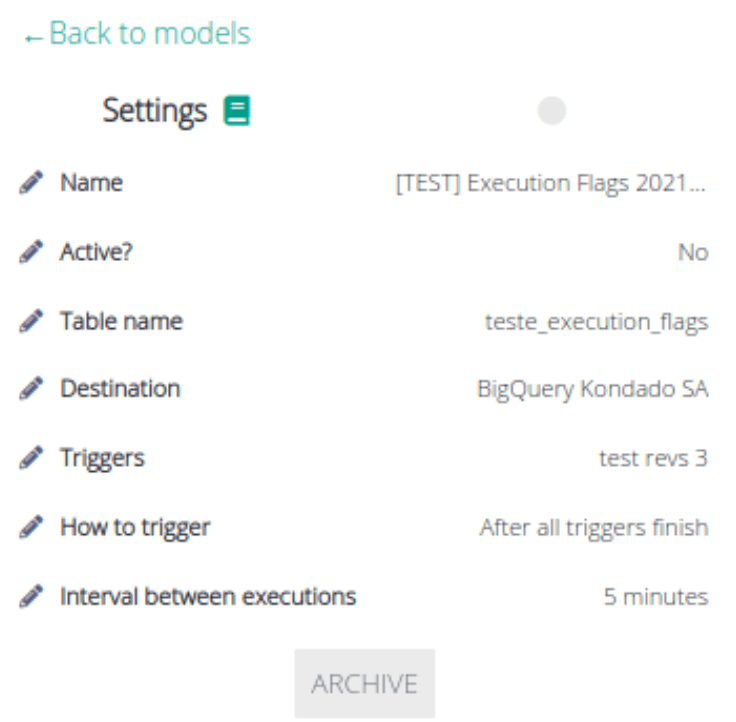The width and height of the screenshot is (736, 722).
Task: Go back via 'Back to models' link
Action: [x=137, y=34]
